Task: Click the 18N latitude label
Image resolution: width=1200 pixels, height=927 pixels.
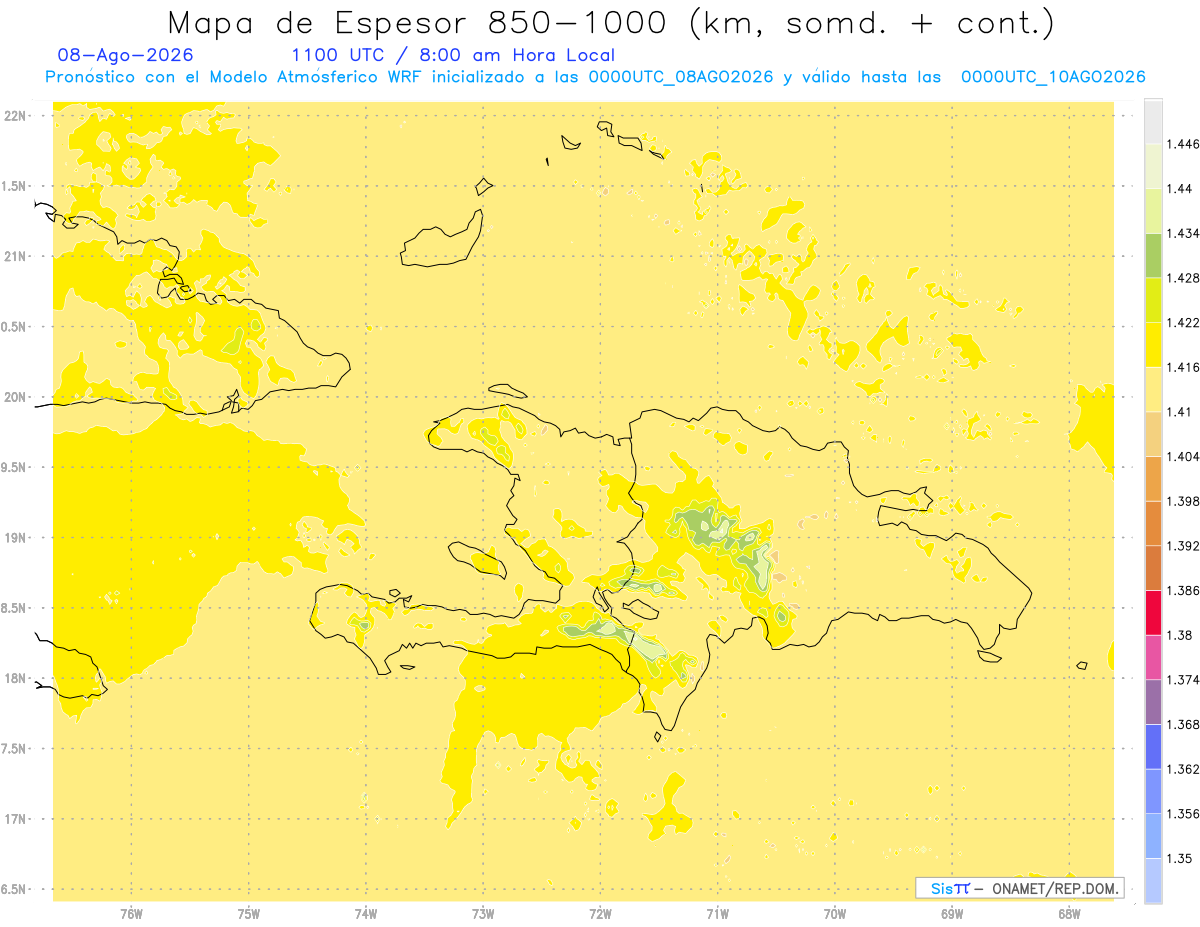Action: (16, 679)
